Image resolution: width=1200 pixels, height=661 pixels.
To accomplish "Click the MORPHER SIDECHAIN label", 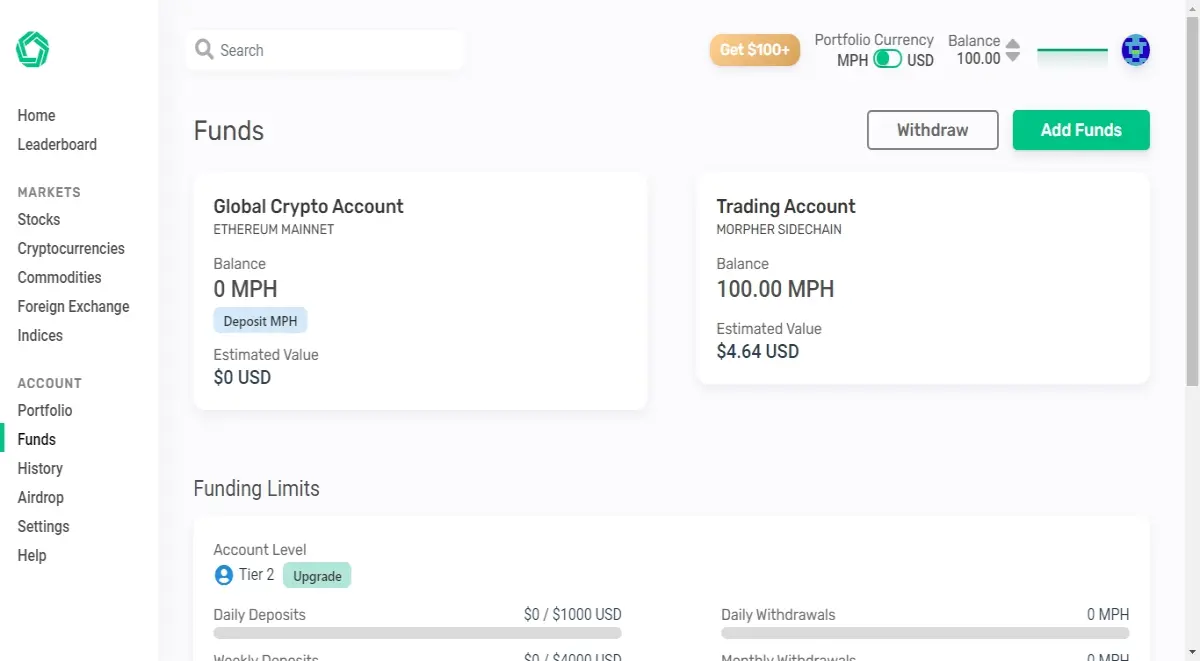I will [779, 230].
